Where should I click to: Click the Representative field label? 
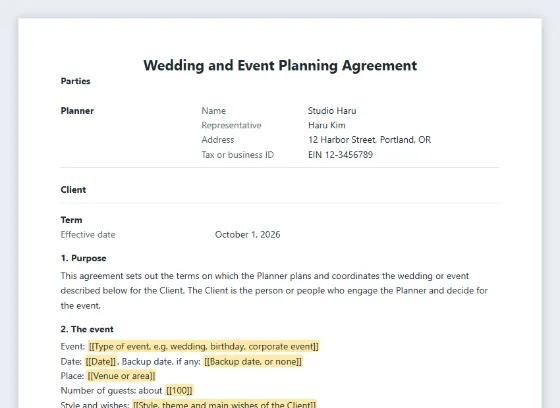pyautogui.click(x=231, y=125)
